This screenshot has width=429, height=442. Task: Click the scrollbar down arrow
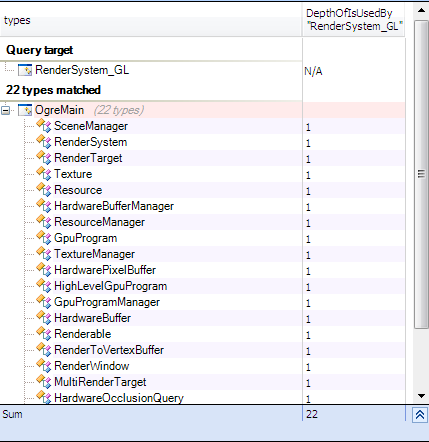coord(421,396)
